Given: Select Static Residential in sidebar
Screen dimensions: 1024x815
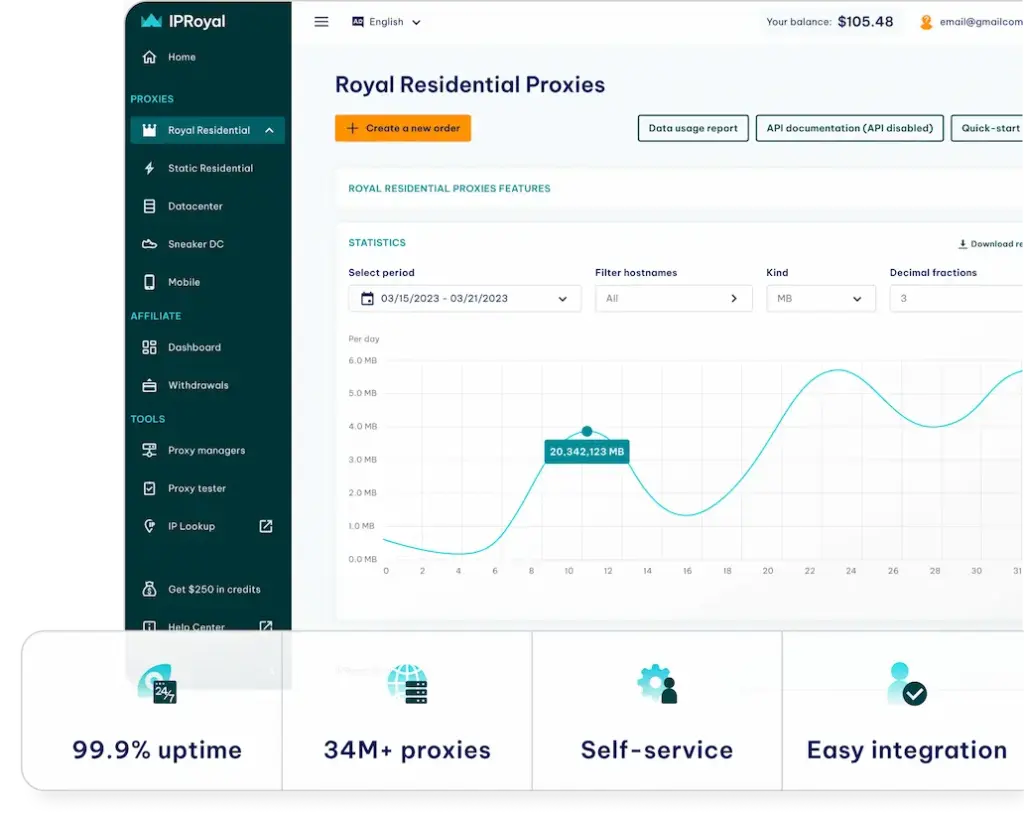Looking at the screenshot, I should pos(208,168).
